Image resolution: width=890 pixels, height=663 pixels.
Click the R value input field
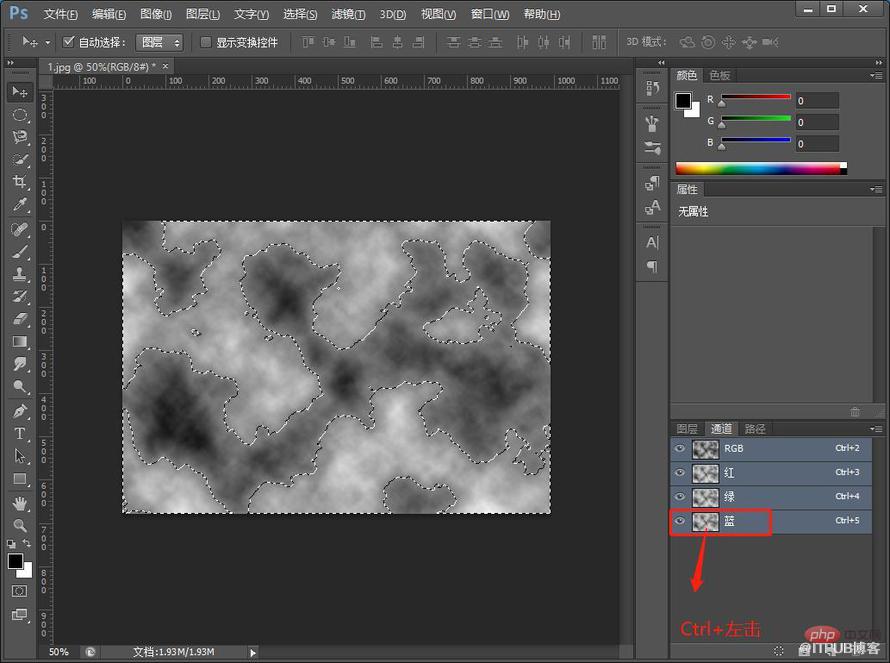click(x=817, y=100)
